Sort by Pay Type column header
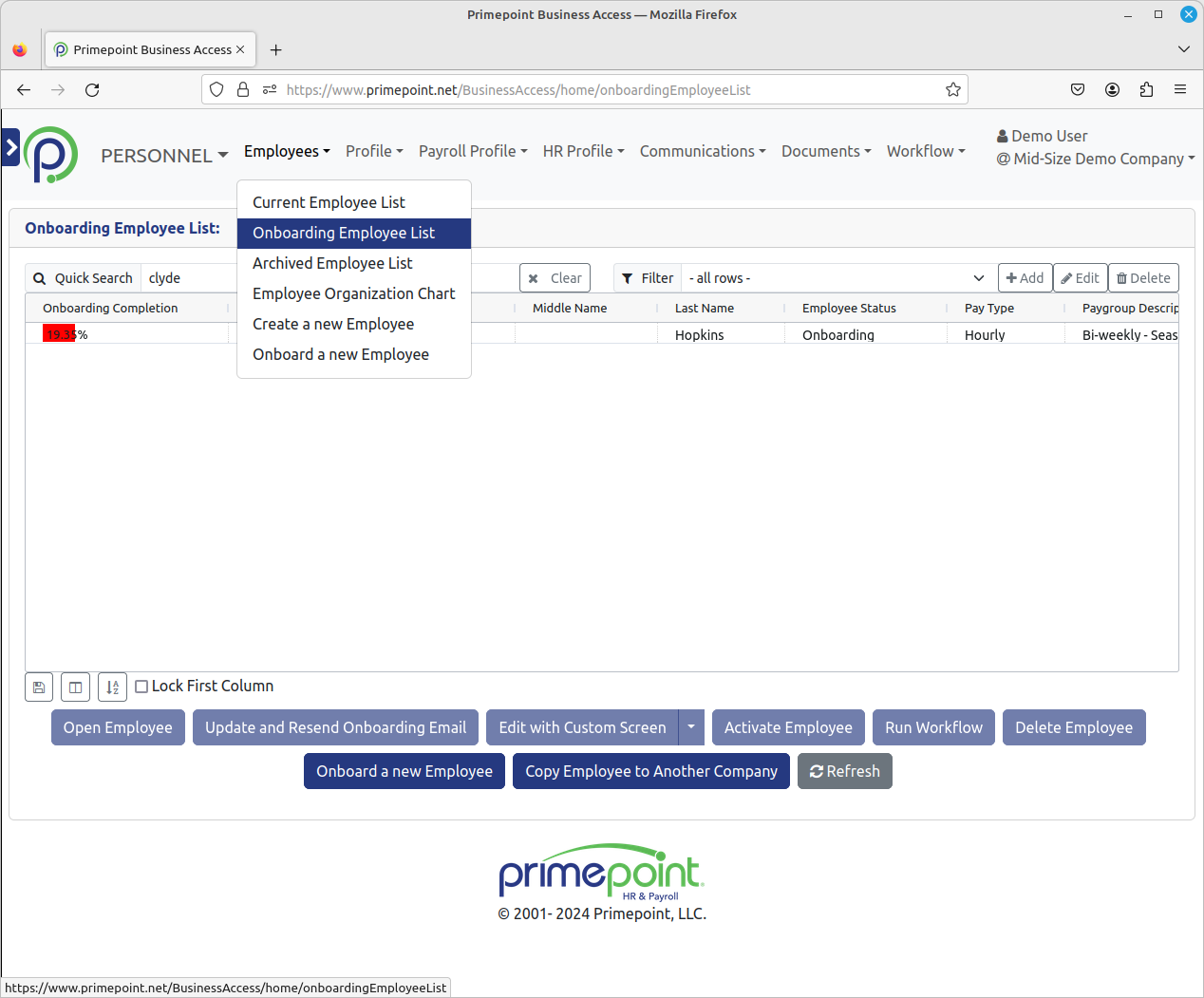The image size is (1204, 998). coord(989,308)
